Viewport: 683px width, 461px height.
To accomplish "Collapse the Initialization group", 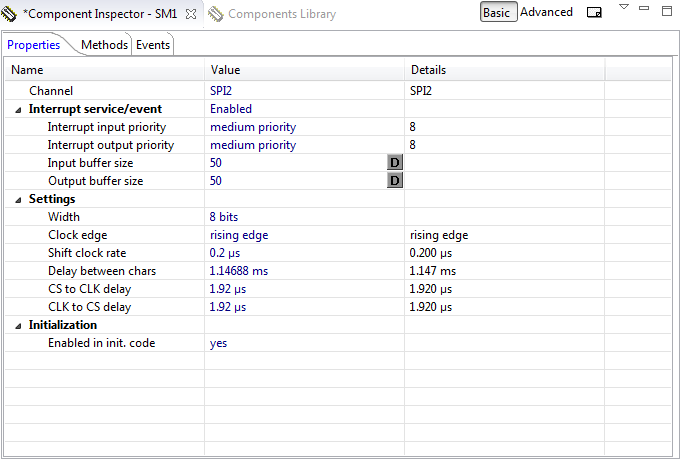I will coord(18,325).
